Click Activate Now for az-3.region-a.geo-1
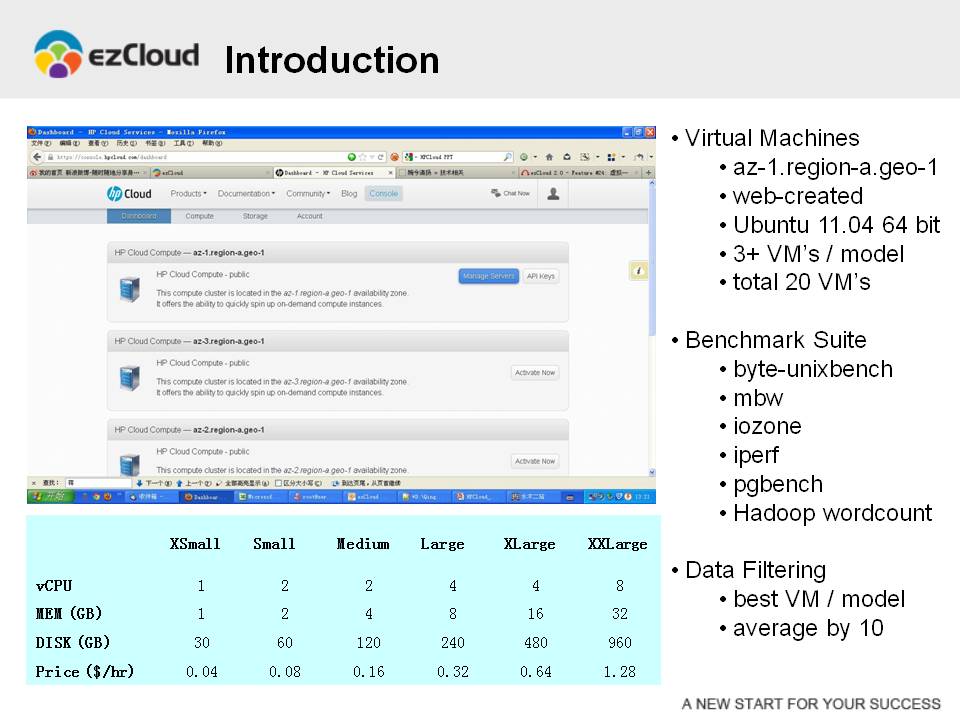960x720 pixels. point(535,373)
